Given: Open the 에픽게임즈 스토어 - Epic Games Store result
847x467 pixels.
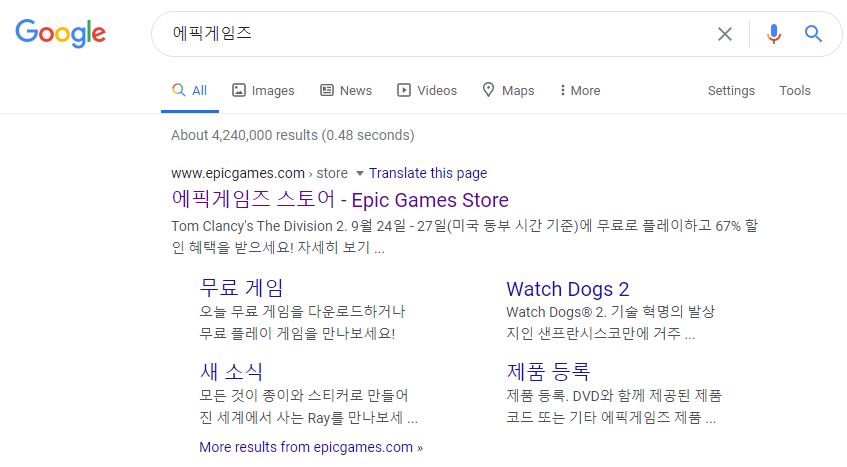Looking at the screenshot, I should tap(340, 200).
